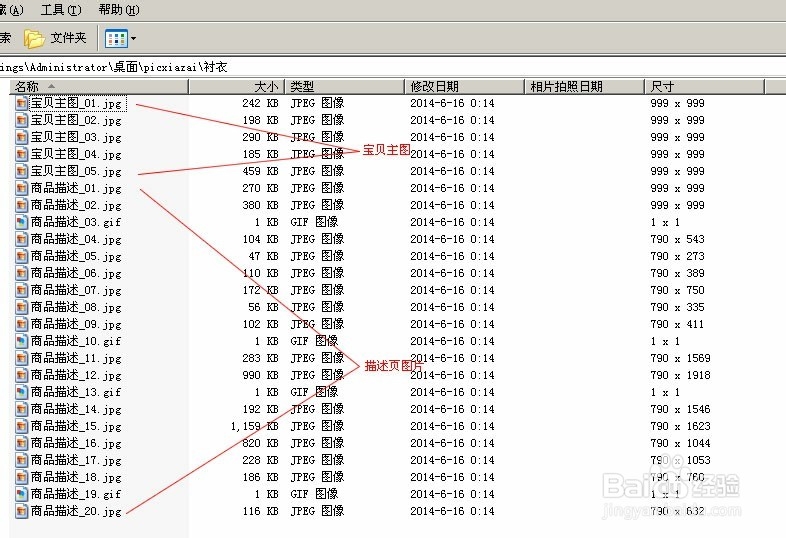The height and width of the screenshot is (538, 786).
Task: Click the 790 x 1569 dimension value
Action: coord(680,358)
